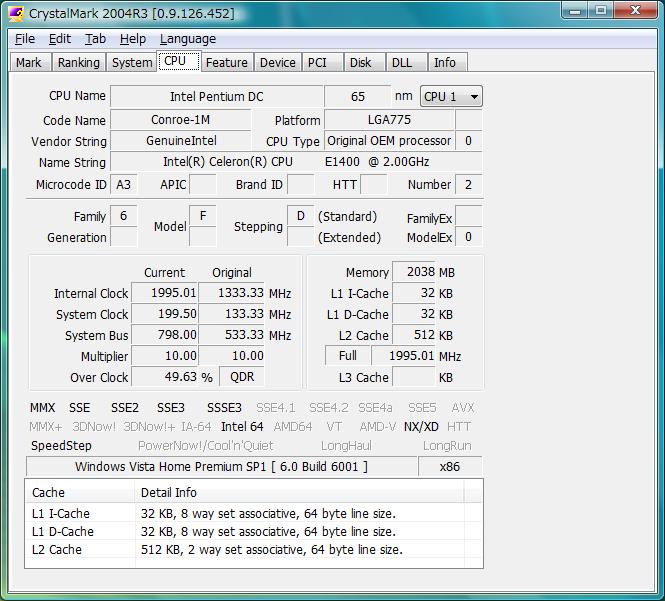Click original System Bus 533.33 value

[232, 335]
